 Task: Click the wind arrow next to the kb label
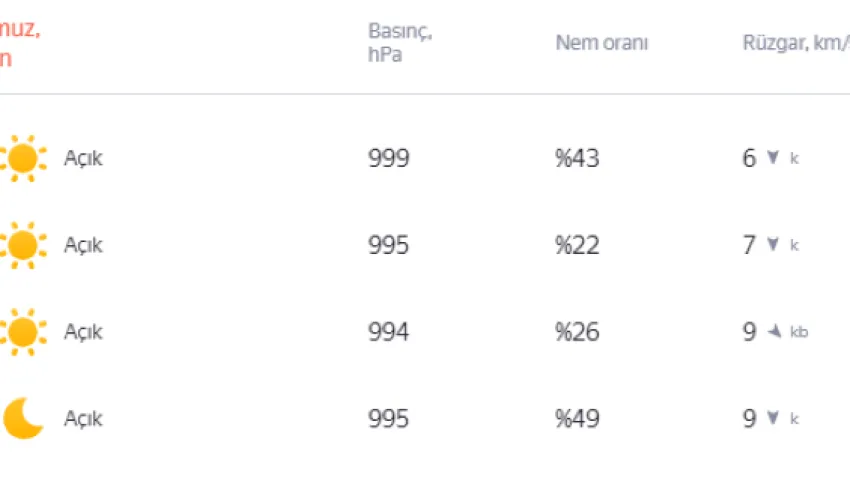774,332
